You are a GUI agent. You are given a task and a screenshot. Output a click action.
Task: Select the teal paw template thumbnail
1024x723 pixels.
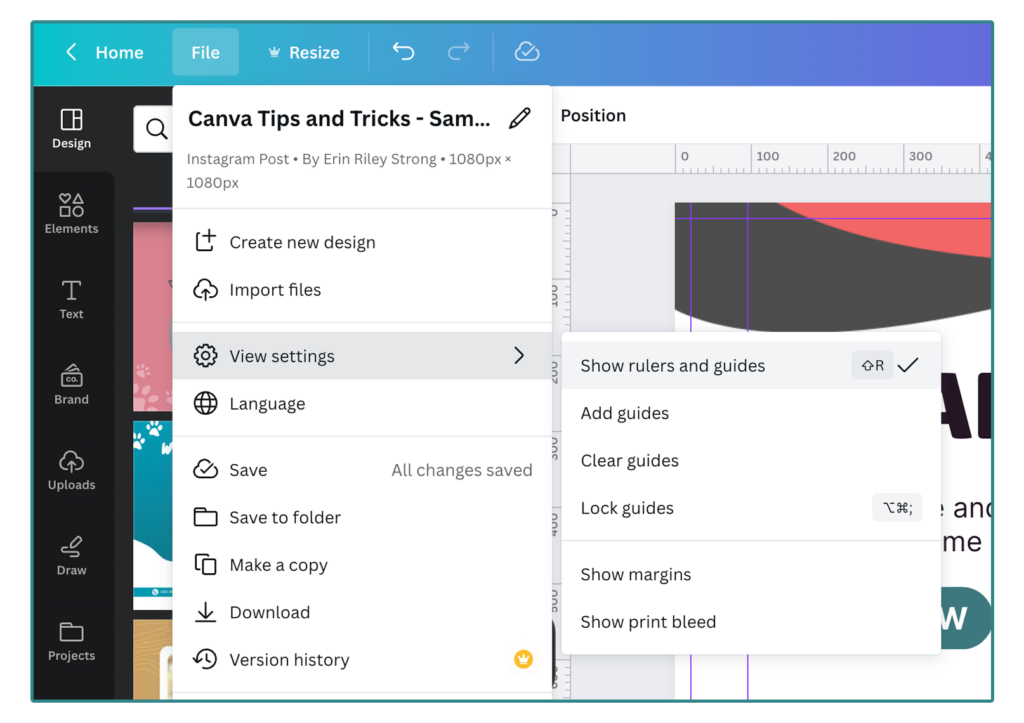[x=153, y=515]
